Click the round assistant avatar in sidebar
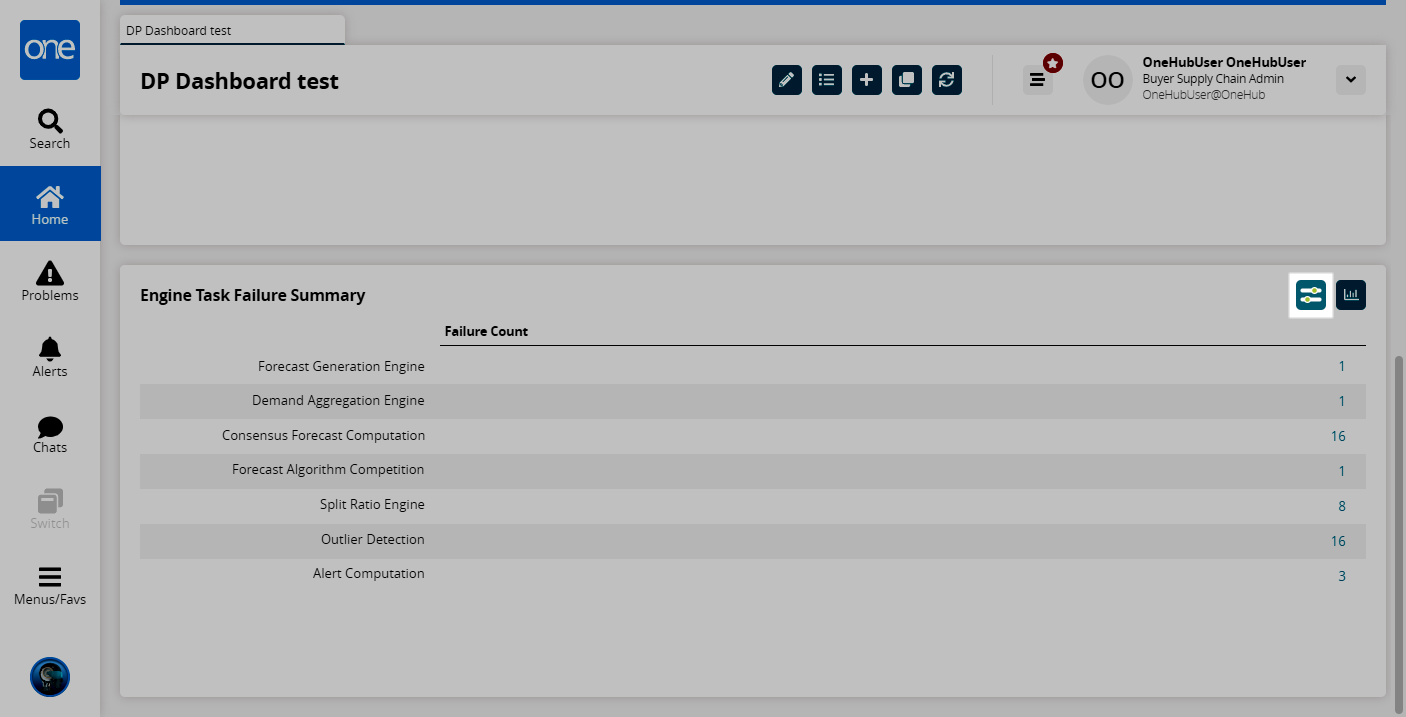 click(x=50, y=677)
